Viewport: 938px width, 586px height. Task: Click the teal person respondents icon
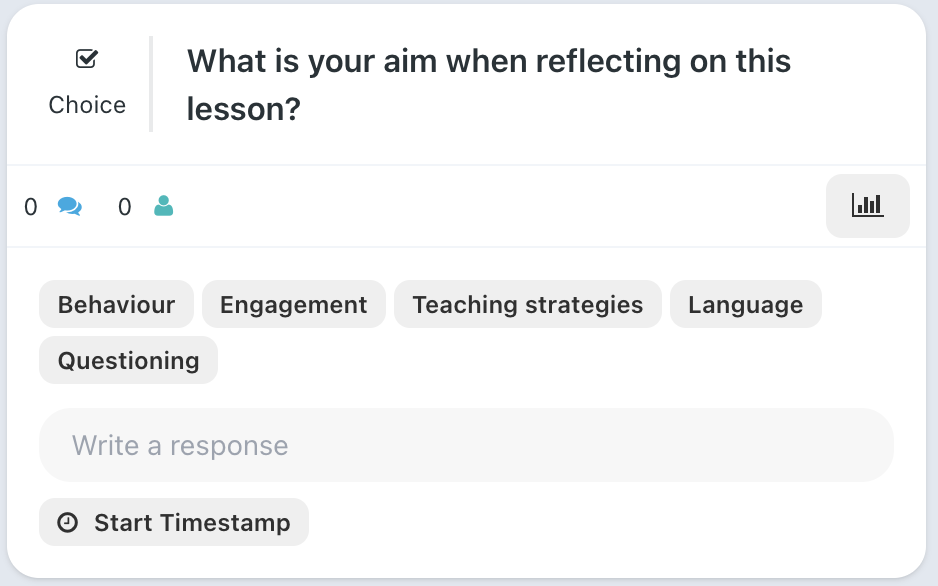point(163,206)
